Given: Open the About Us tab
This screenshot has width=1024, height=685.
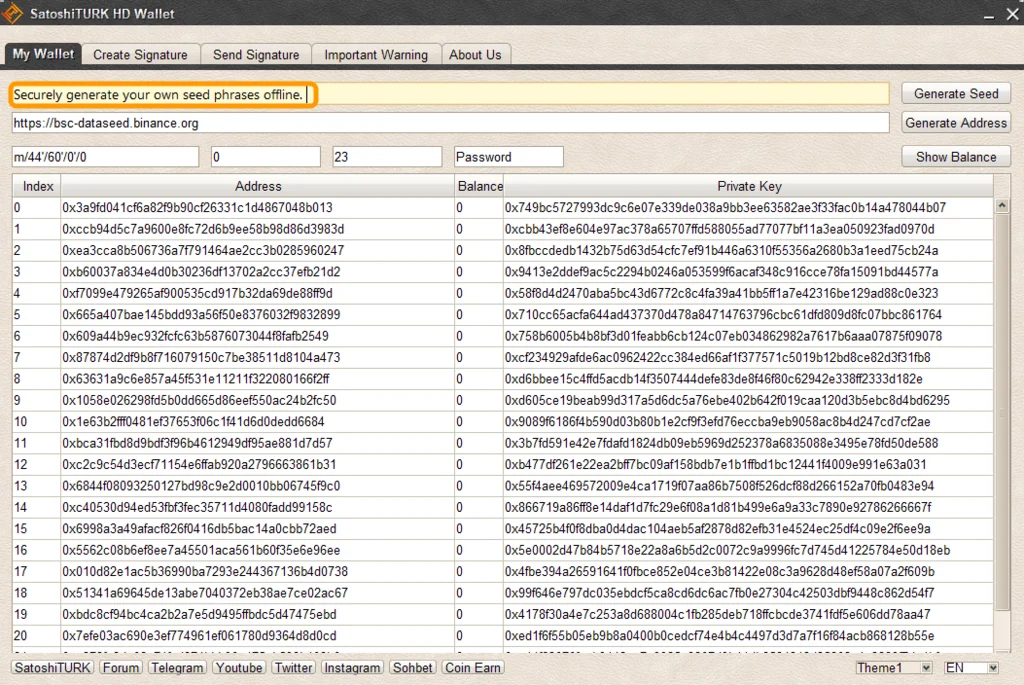Looking at the screenshot, I should pyautogui.click(x=475, y=55).
